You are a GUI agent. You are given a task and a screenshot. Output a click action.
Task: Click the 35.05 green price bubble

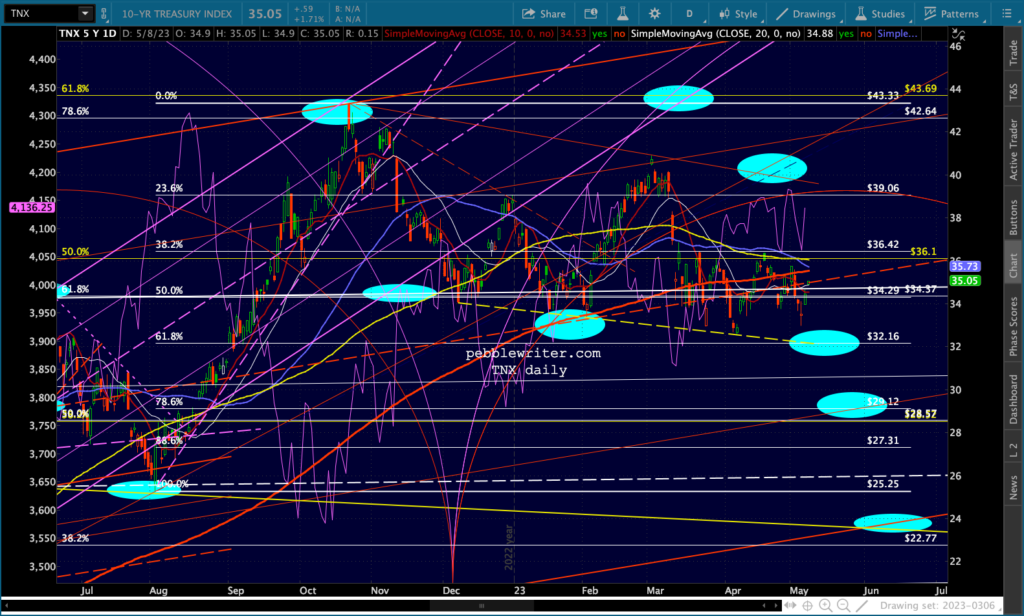[964, 281]
